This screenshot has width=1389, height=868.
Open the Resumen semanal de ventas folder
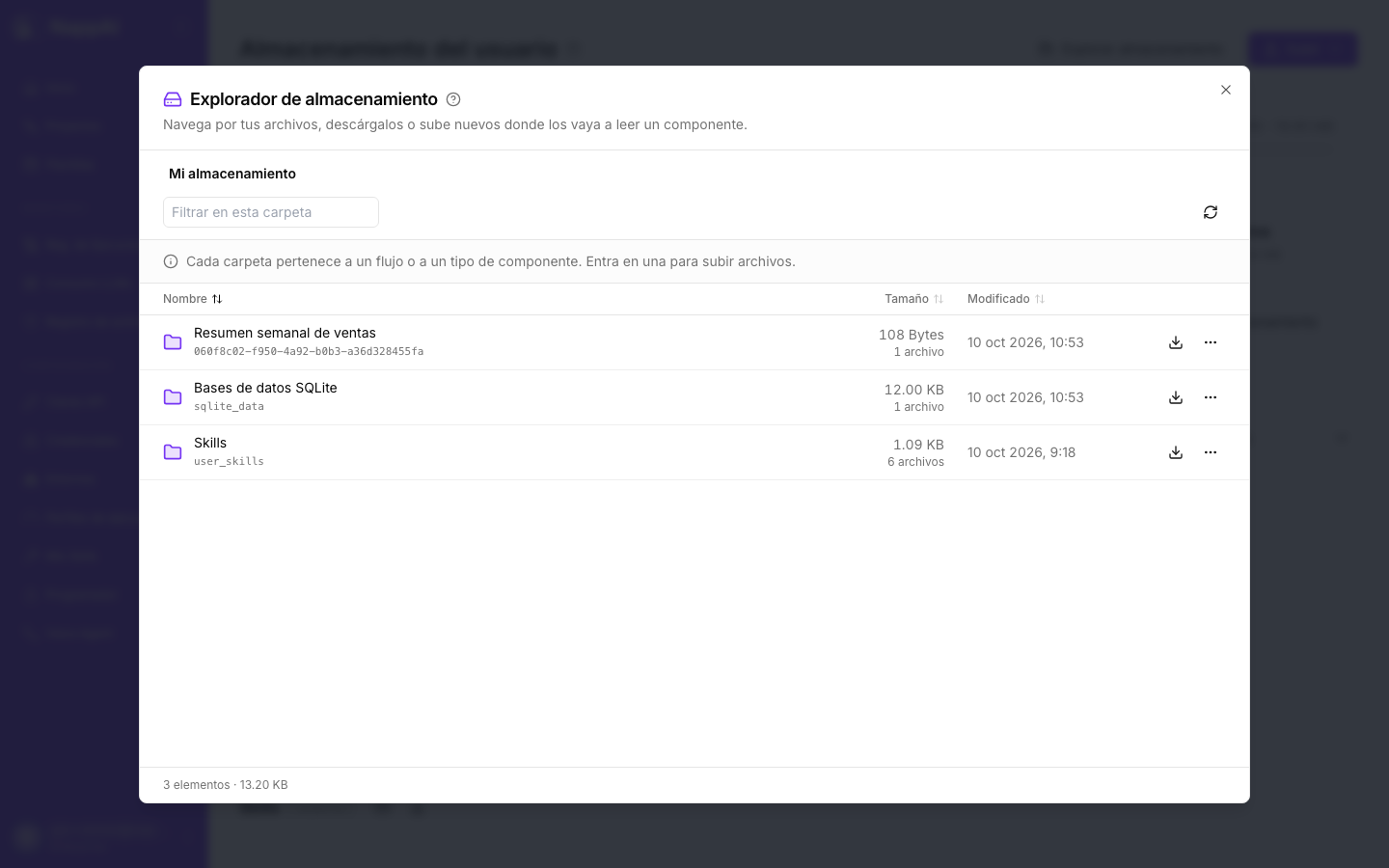coord(285,333)
